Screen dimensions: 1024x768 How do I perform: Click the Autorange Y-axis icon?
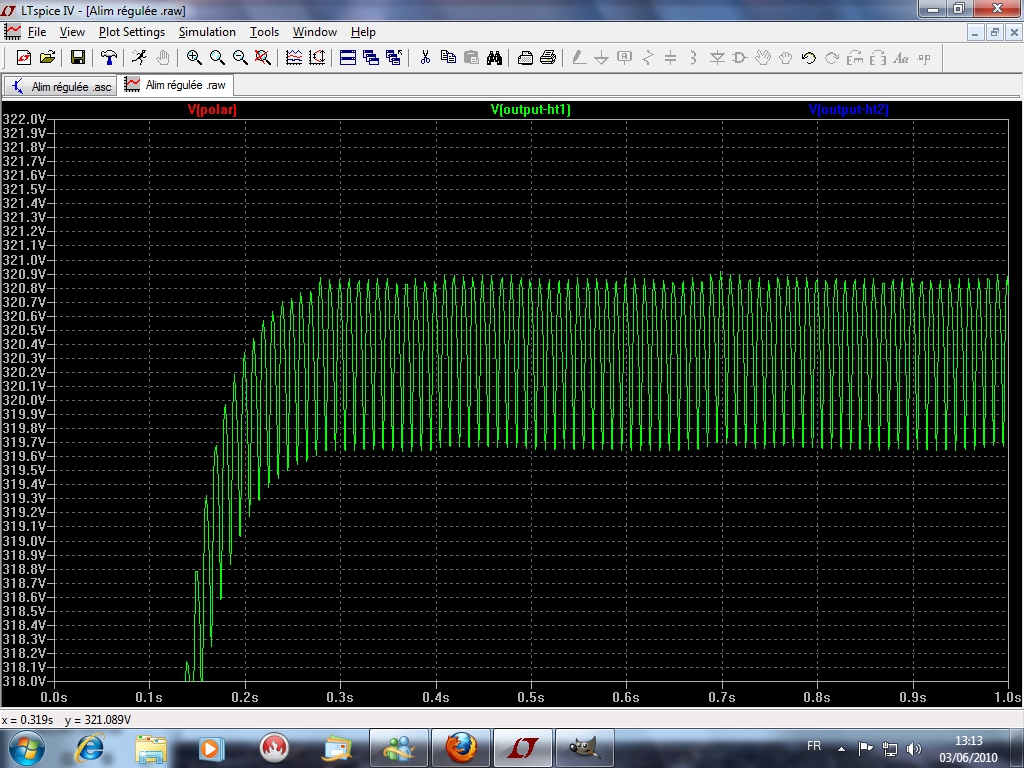tap(317, 58)
